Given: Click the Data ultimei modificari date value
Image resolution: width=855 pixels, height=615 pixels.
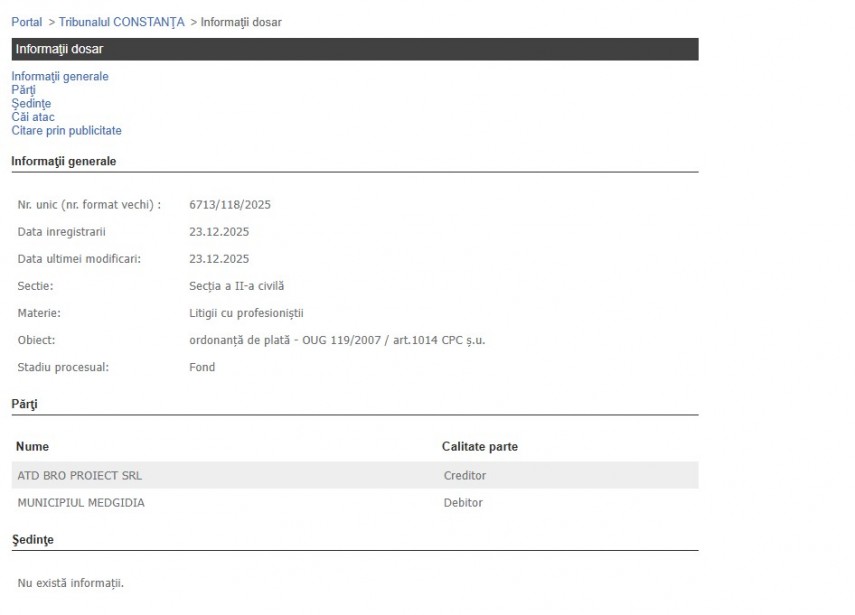Looking at the screenshot, I should (219, 259).
